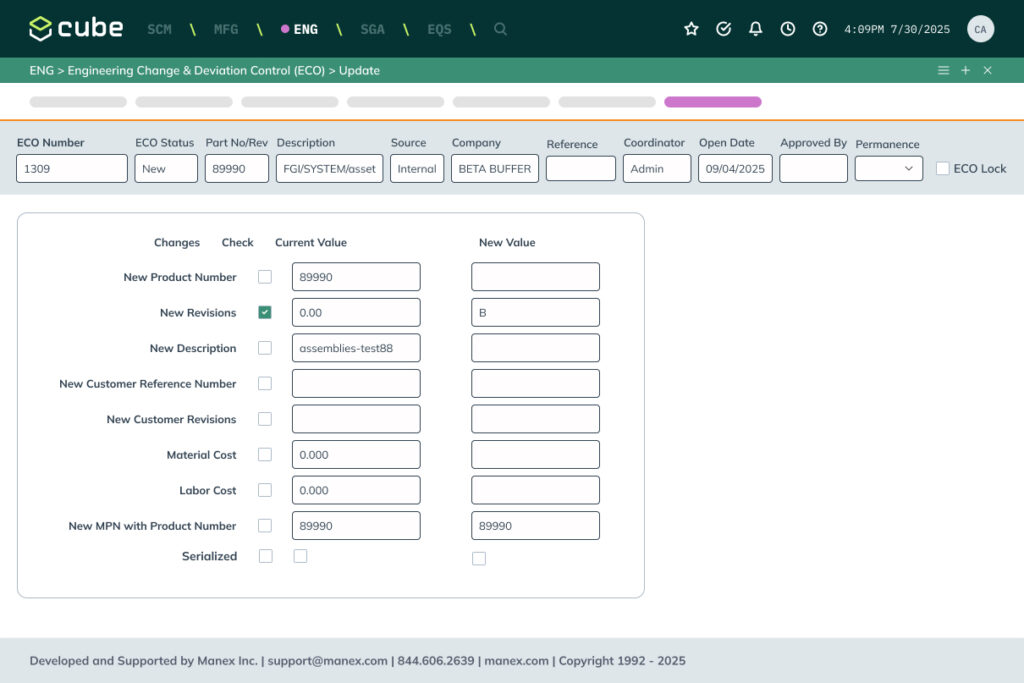Expand the Permanence dropdown
This screenshot has height=683, width=1024.
(x=888, y=169)
